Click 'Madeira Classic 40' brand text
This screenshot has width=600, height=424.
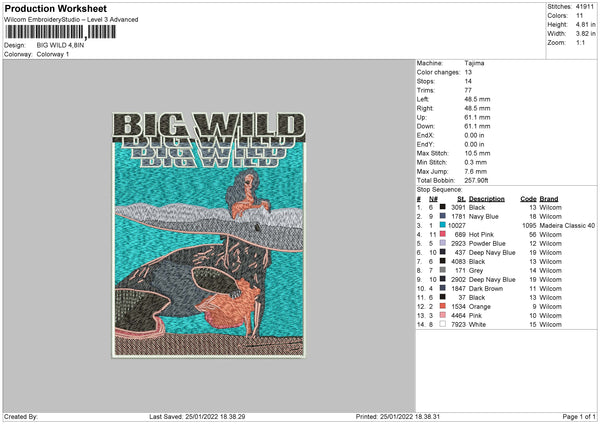click(567, 226)
